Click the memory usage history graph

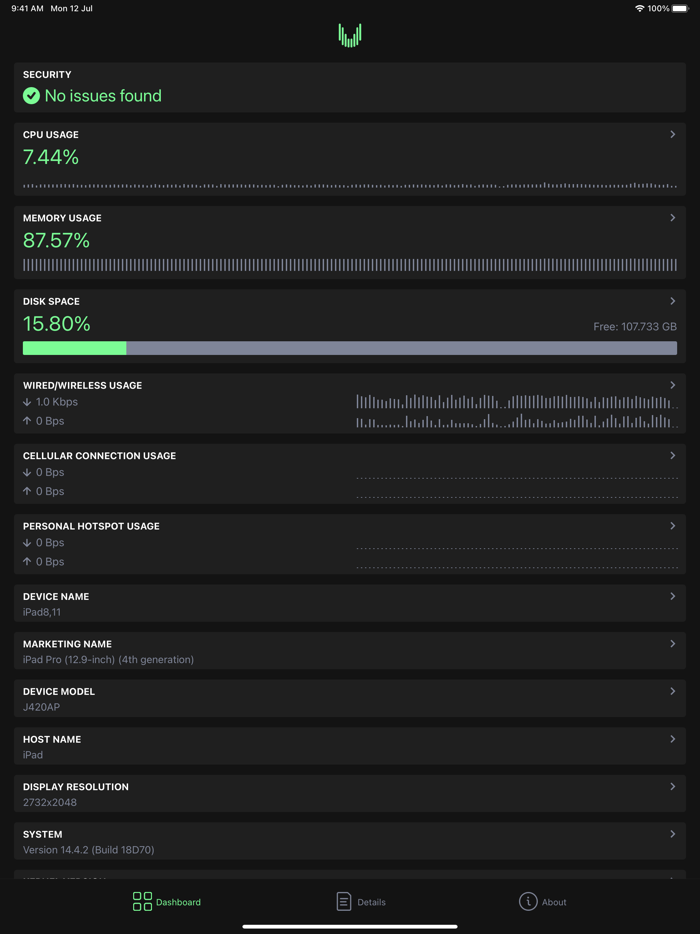click(x=350, y=265)
